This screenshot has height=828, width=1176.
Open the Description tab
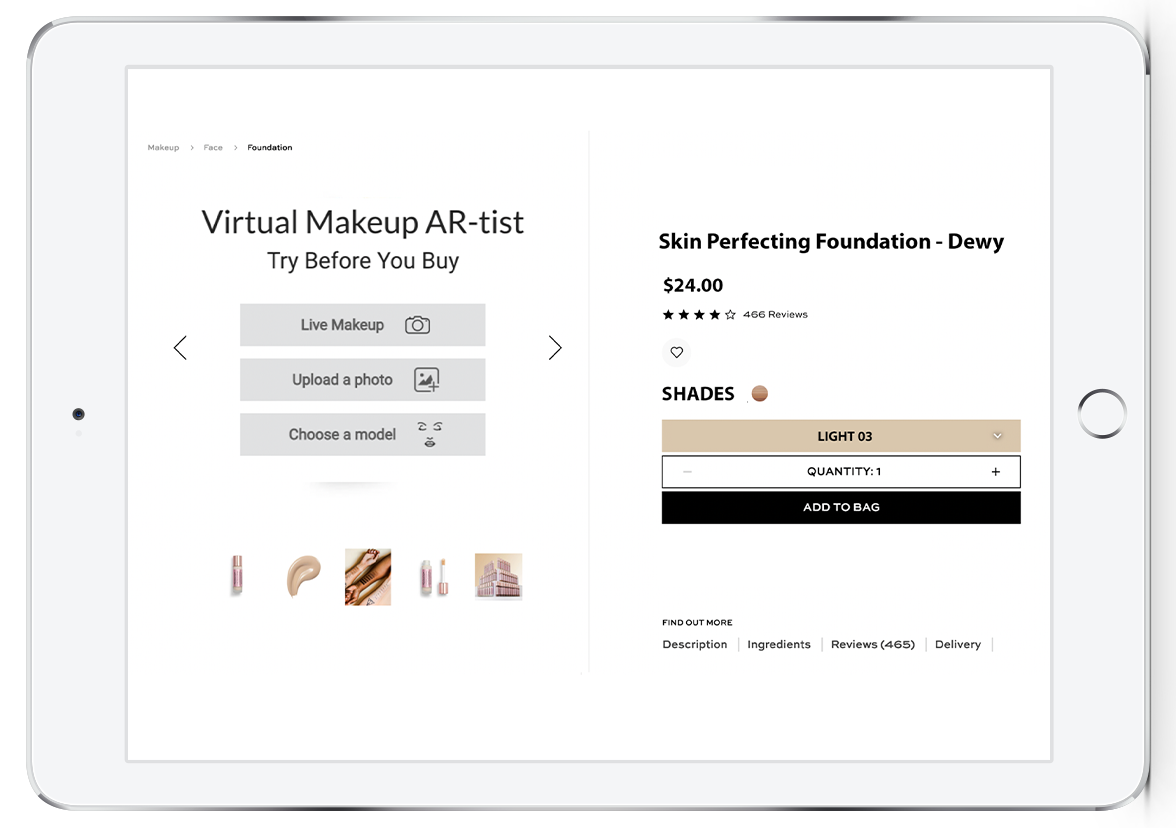694,644
